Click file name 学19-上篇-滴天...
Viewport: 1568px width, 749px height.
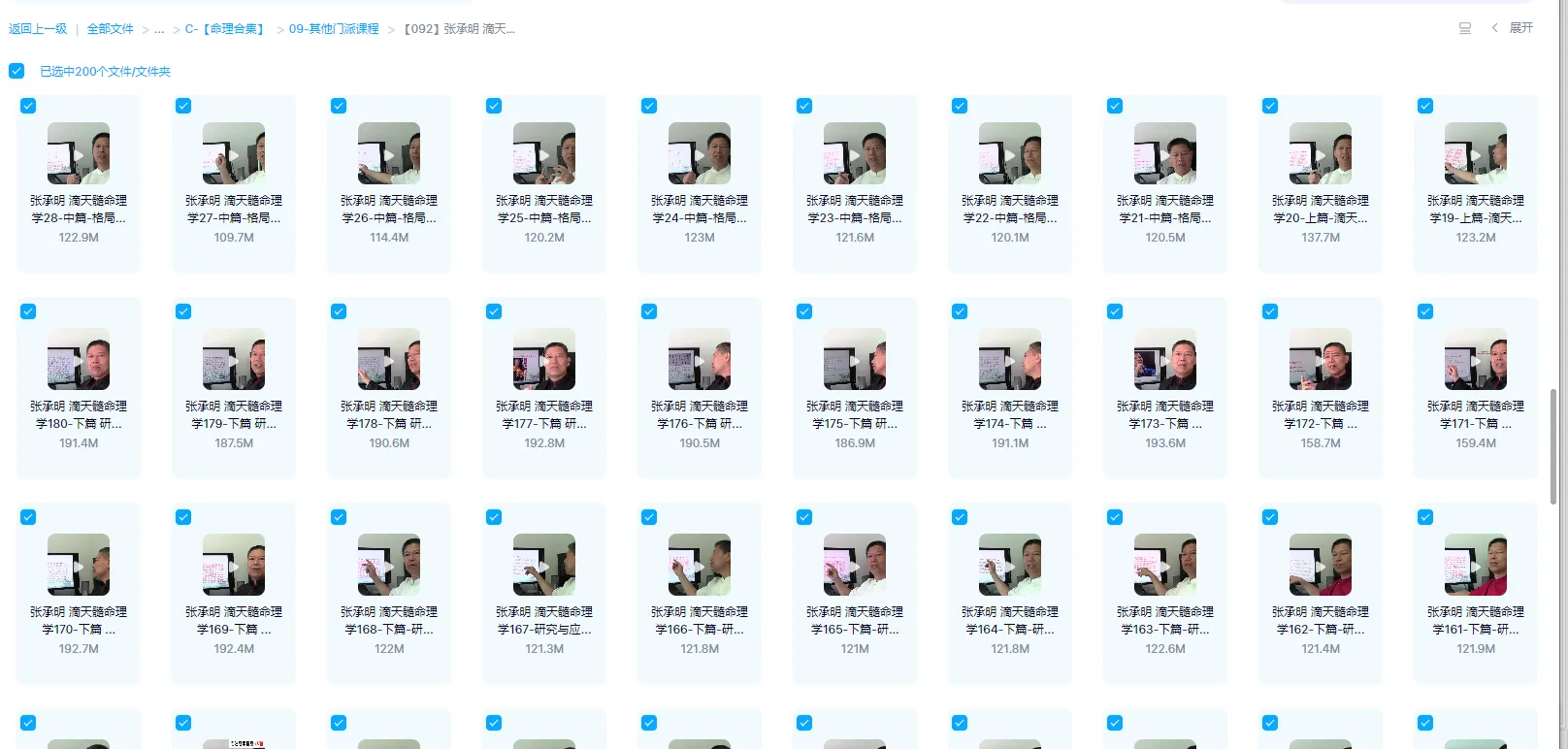click(1476, 210)
